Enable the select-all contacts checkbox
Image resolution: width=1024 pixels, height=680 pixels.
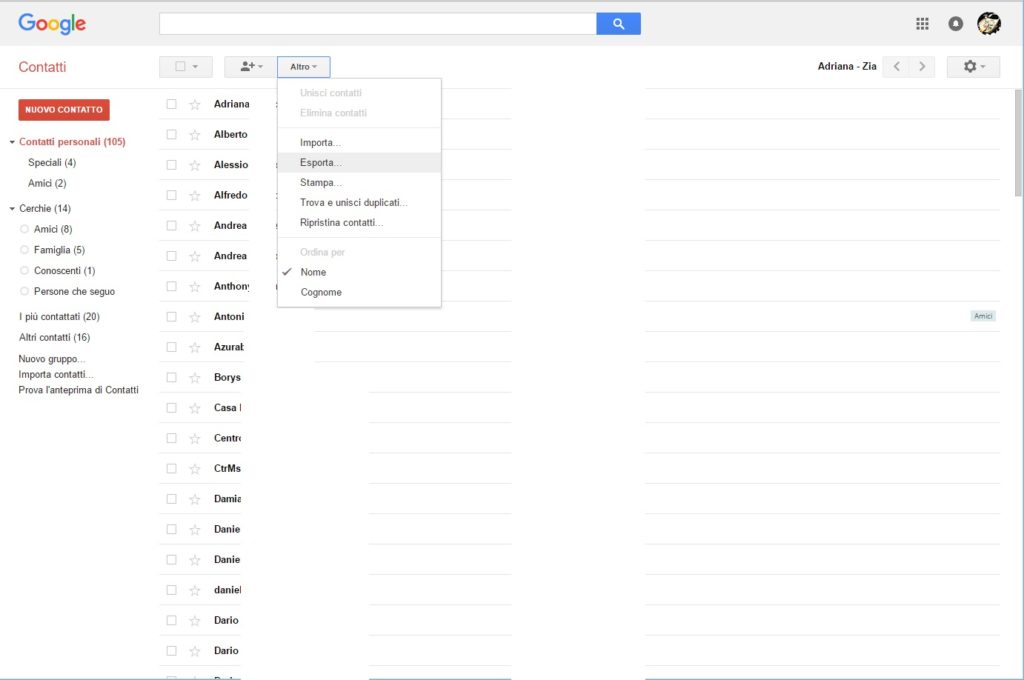pyautogui.click(x=179, y=66)
